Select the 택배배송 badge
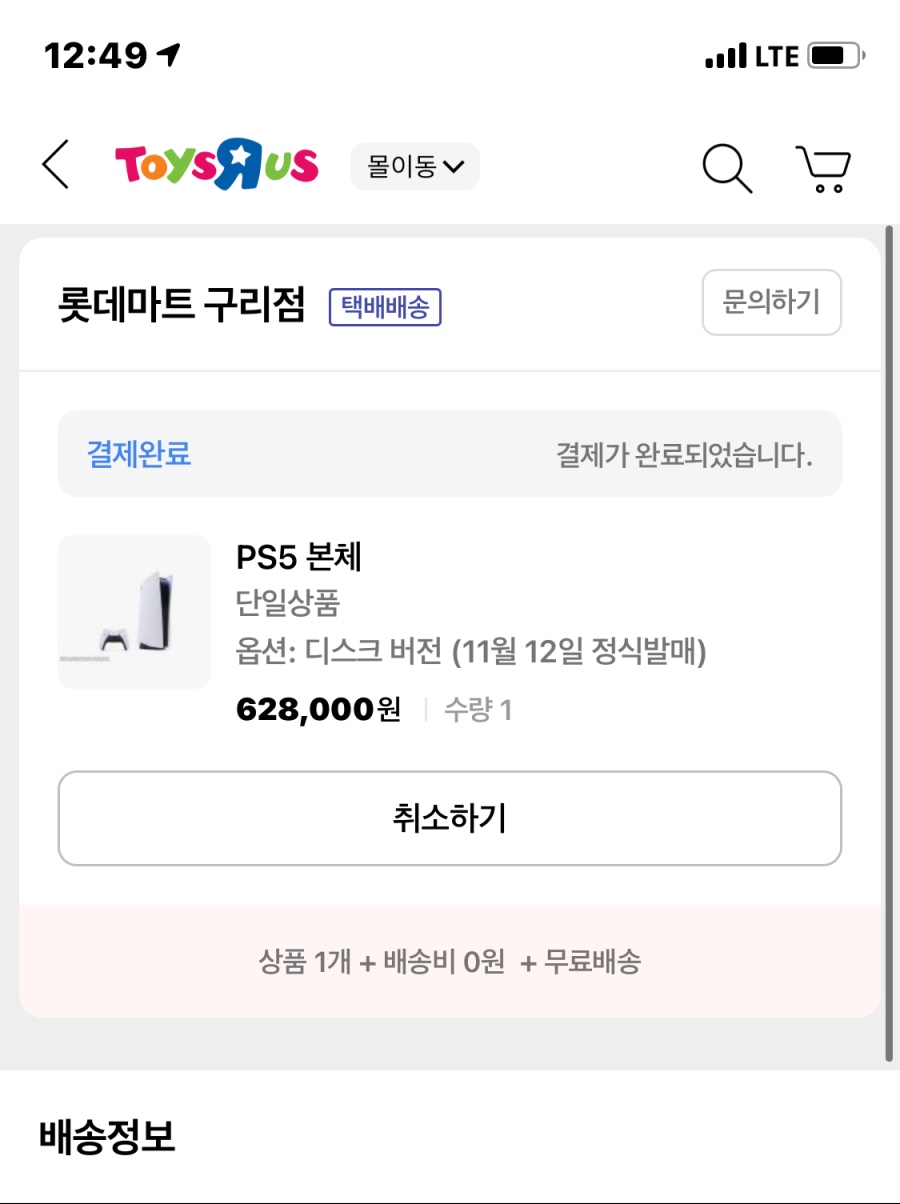 (x=385, y=307)
